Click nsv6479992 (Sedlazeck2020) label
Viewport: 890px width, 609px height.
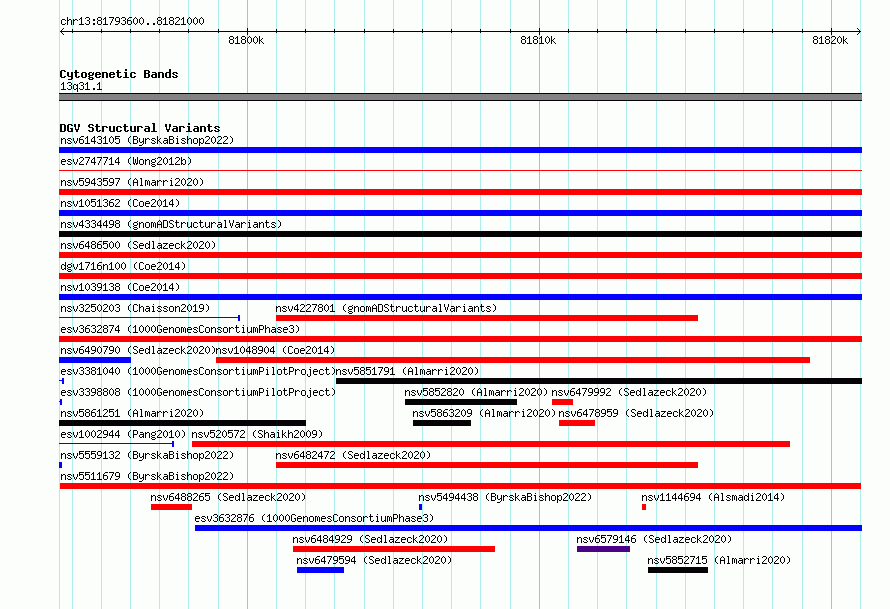tap(629, 392)
